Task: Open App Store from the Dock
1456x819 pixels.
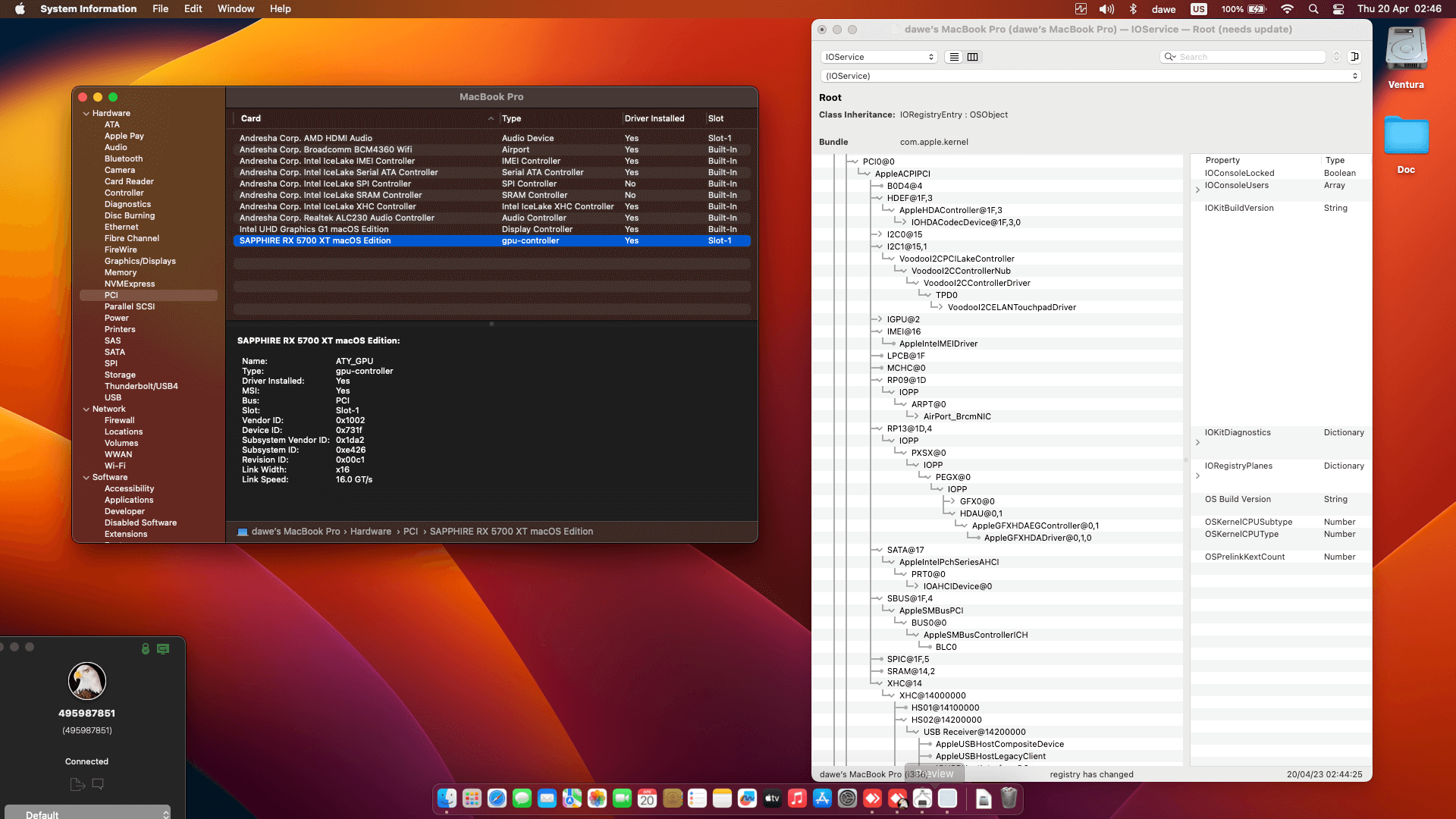Action: point(822,799)
